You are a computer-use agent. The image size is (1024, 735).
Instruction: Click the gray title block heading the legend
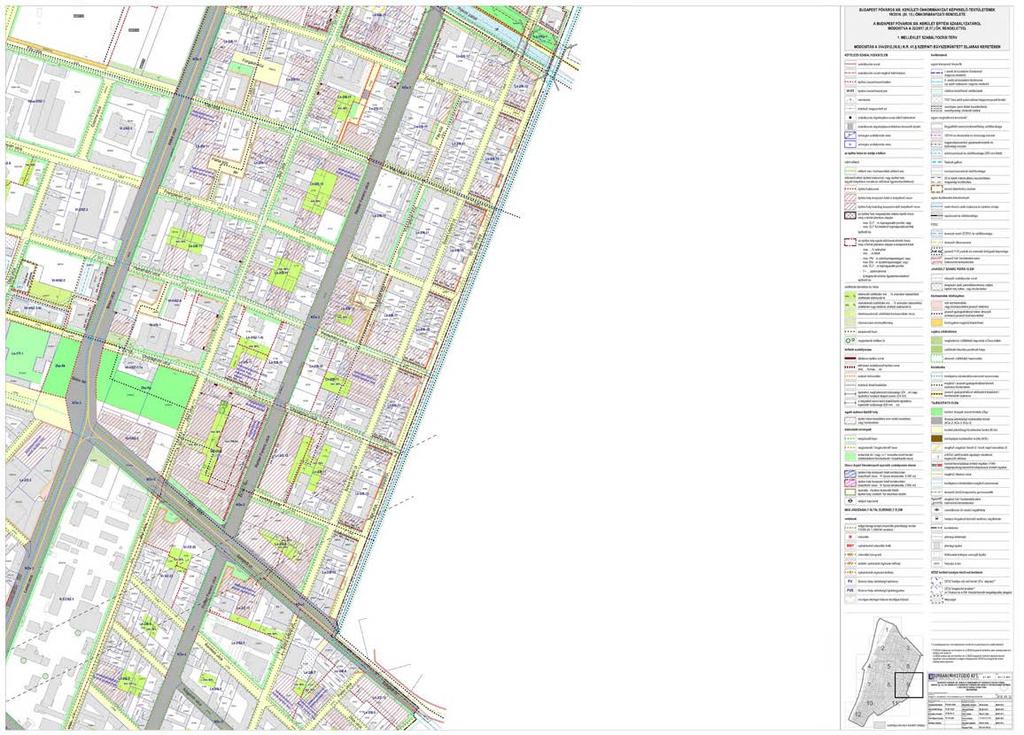click(x=929, y=29)
